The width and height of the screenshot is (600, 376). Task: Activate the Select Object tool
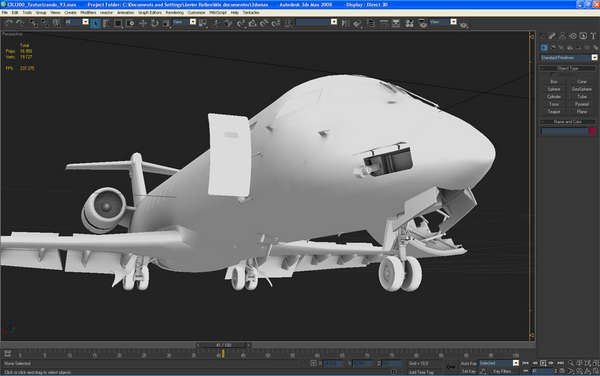point(95,24)
